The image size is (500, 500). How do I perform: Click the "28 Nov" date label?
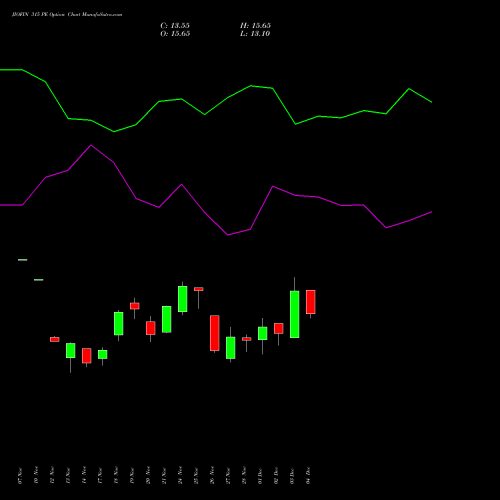[245, 475]
